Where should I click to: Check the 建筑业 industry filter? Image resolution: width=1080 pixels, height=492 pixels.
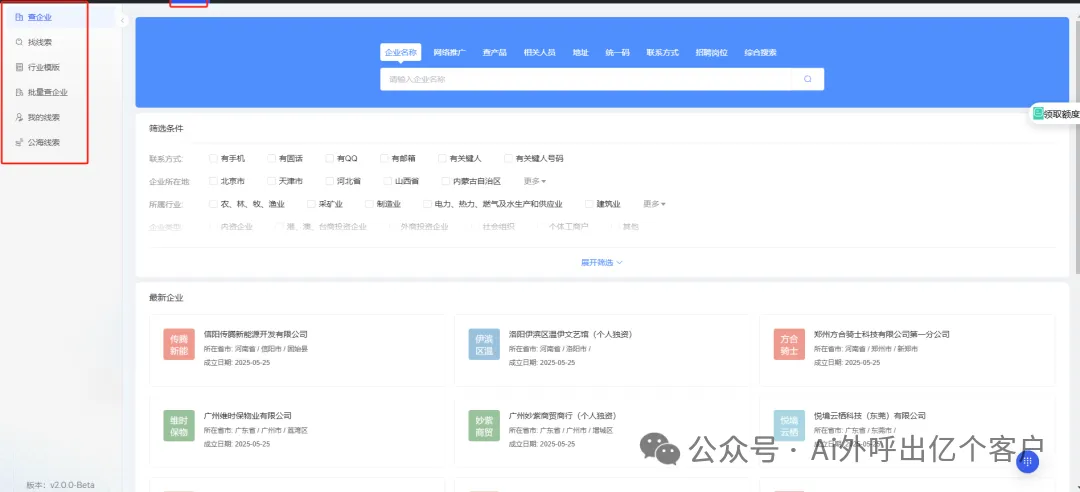pyautogui.click(x=589, y=204)
